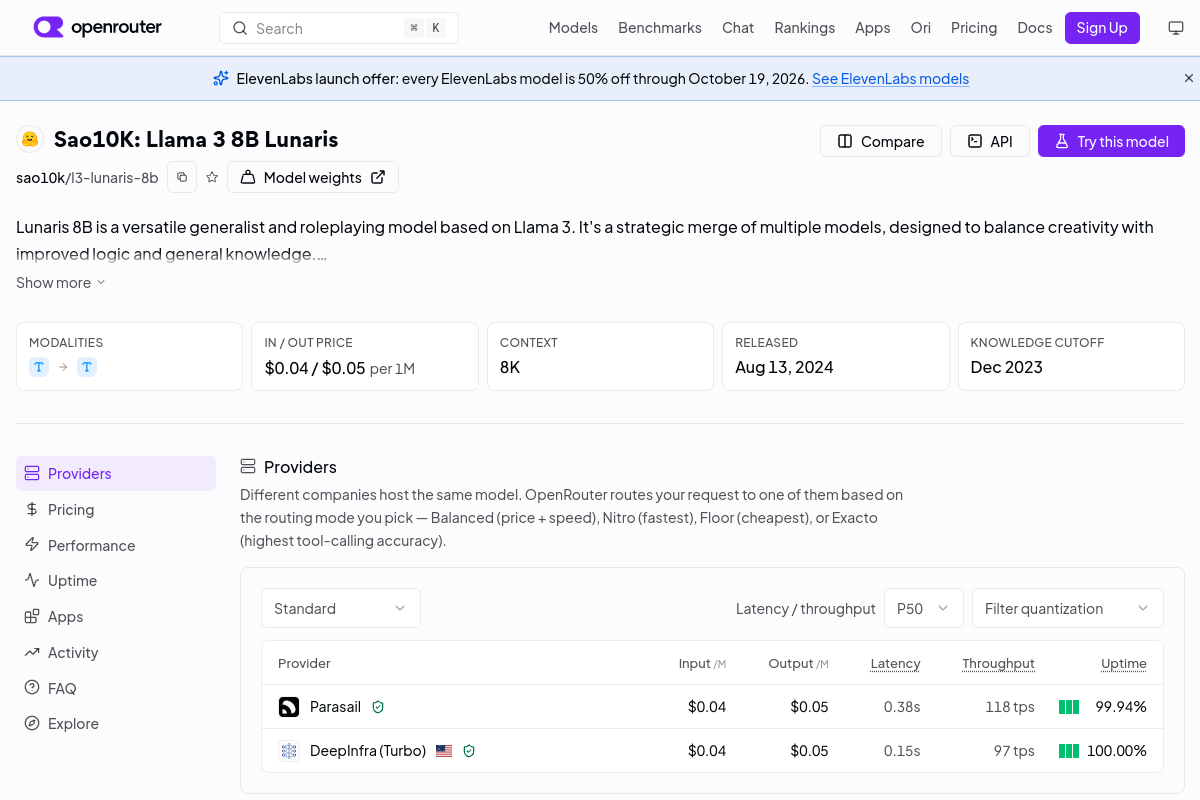Click the DeepInfra verified shield icon
Viewport: 1200px width, 800px height.
pos(469,751)
